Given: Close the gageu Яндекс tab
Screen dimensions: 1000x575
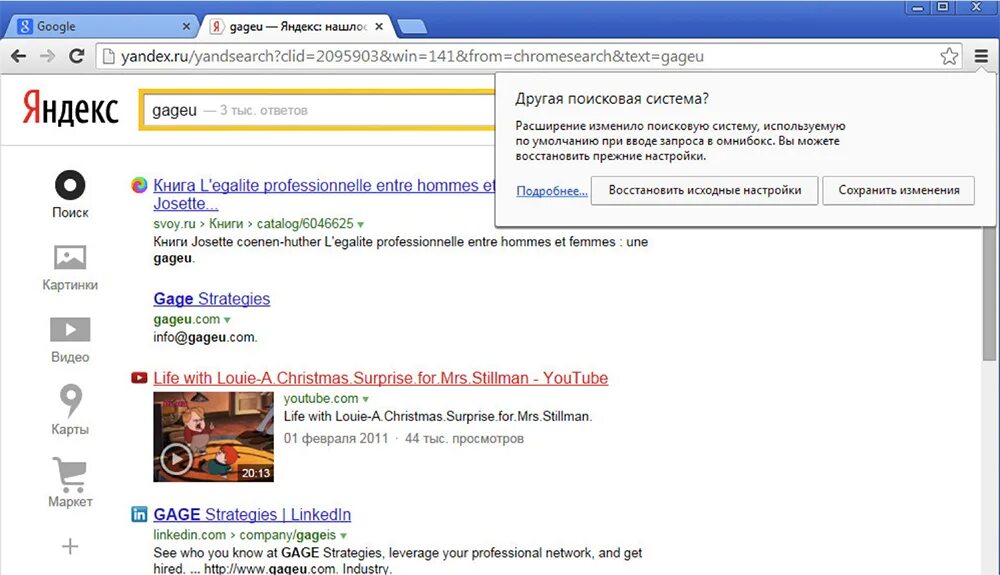Looking at the screenshot, I should click(379, 26).
